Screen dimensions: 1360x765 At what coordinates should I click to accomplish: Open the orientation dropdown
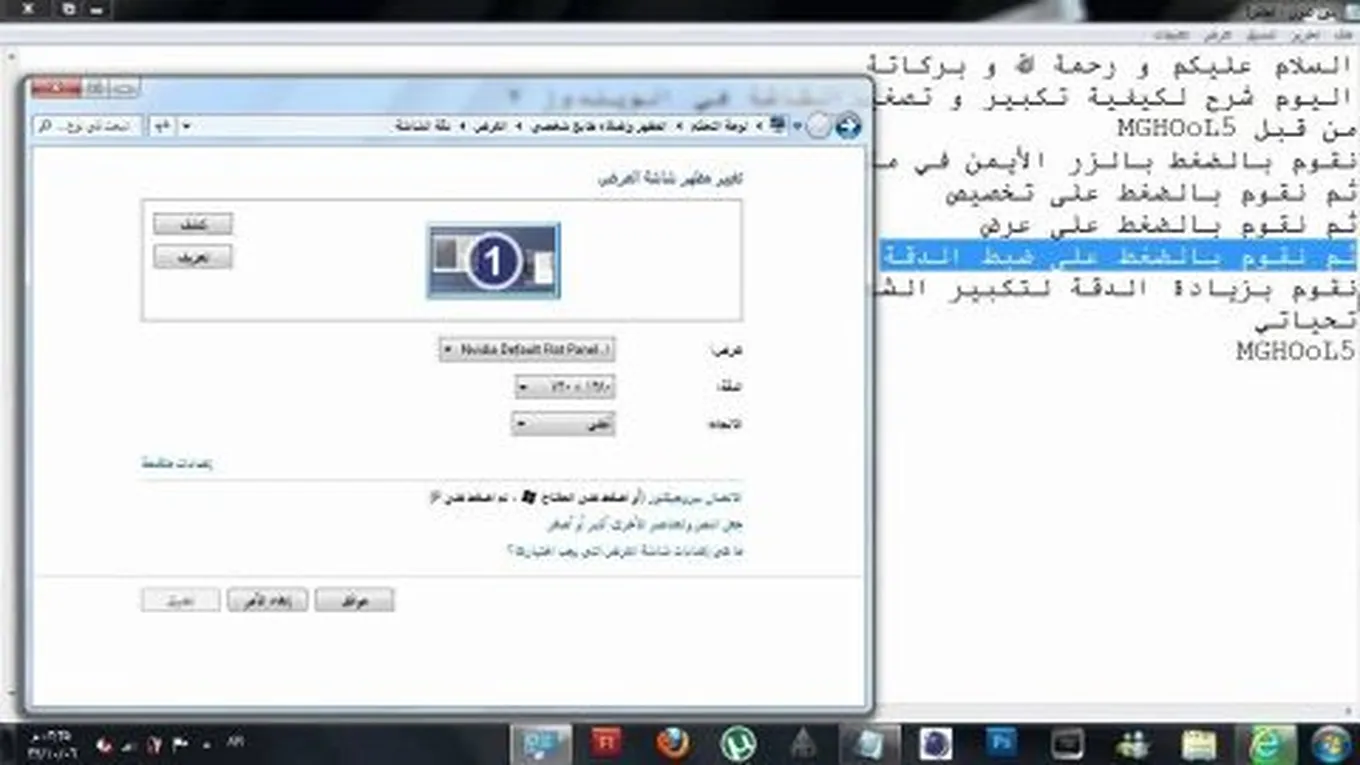[x=563, y=424]
